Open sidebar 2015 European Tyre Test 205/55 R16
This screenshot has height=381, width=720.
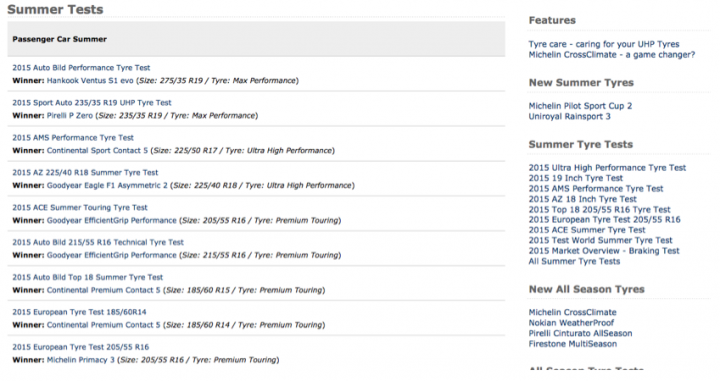[x=604, y=219]
